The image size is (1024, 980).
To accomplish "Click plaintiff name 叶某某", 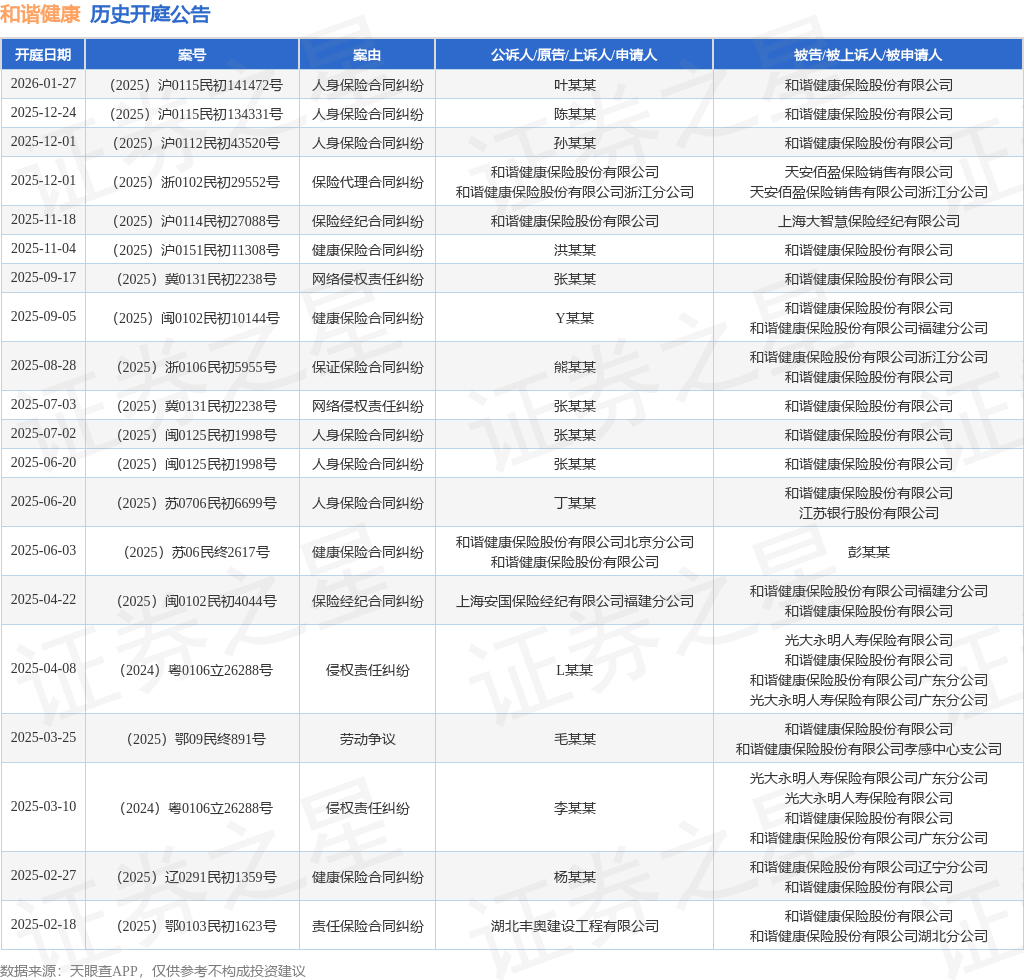I will 575,85.
